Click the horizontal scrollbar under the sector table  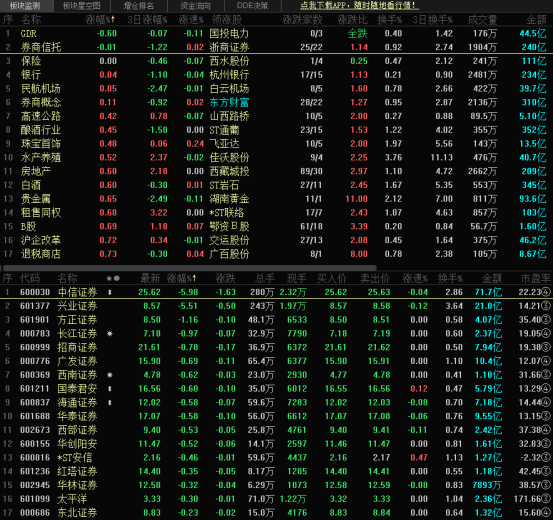pos(189,268)
